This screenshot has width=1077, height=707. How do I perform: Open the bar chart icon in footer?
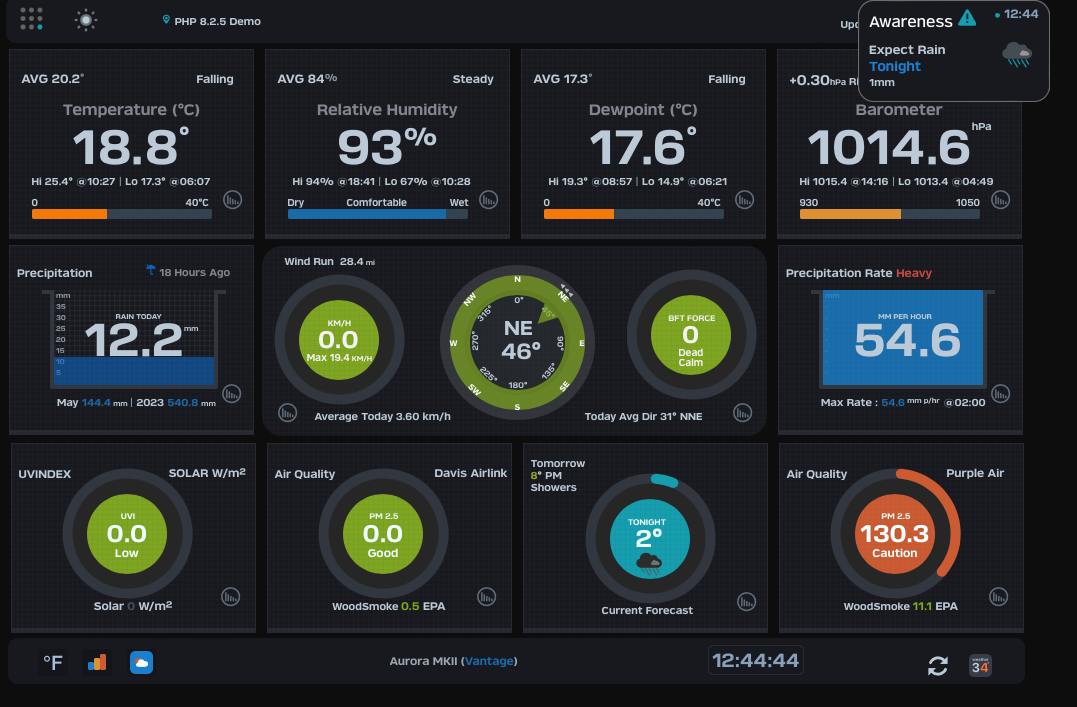pyautogui.click(x=97, y=662)
